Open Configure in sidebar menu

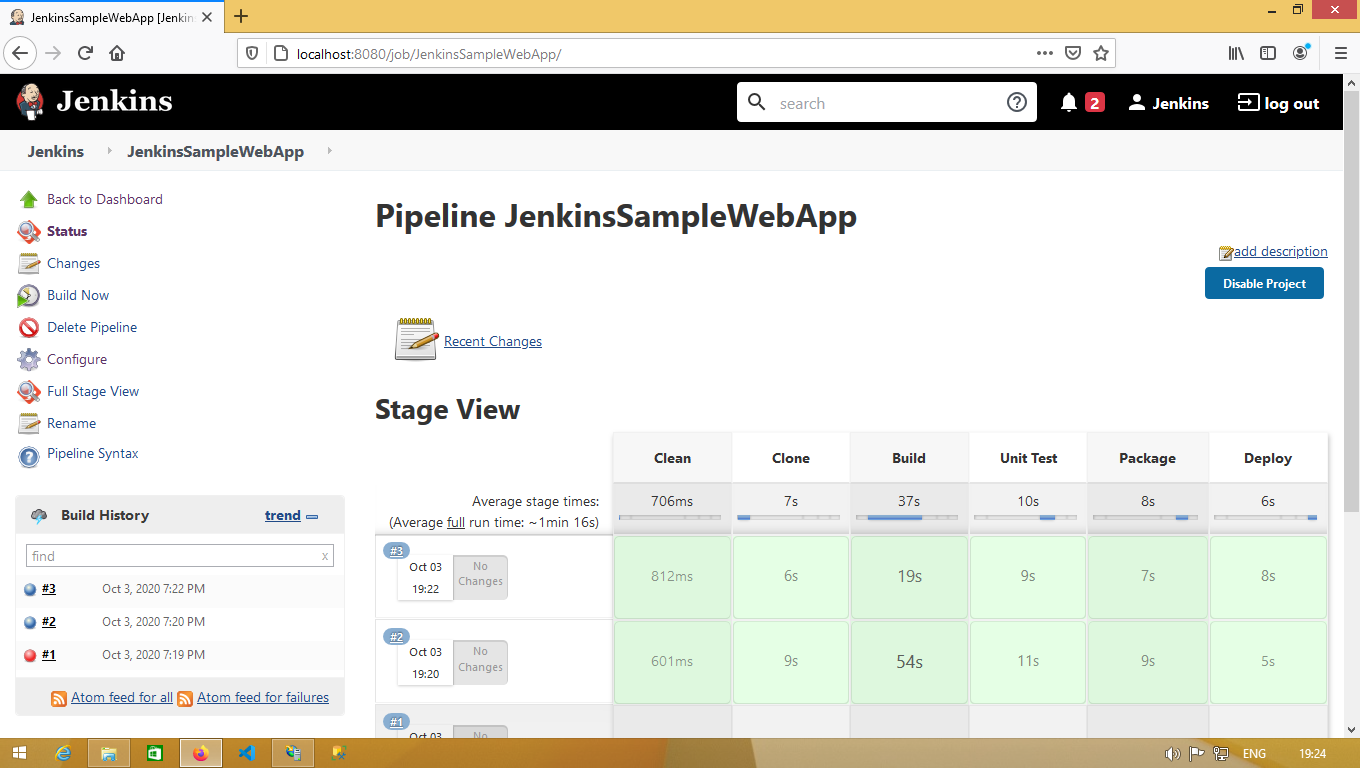[77, 359]
